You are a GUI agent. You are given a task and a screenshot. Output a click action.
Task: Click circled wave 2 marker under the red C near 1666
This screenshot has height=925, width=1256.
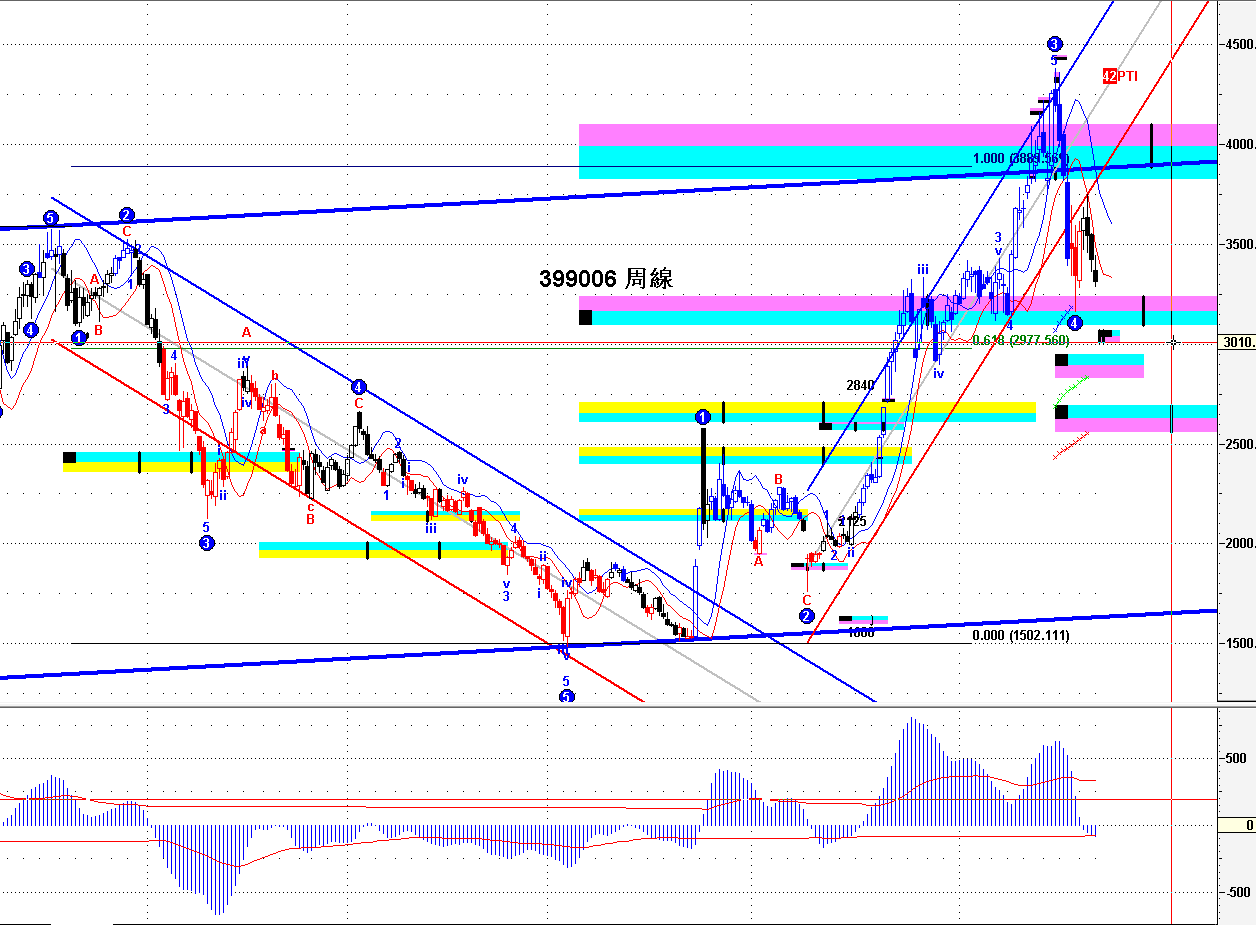807,616
